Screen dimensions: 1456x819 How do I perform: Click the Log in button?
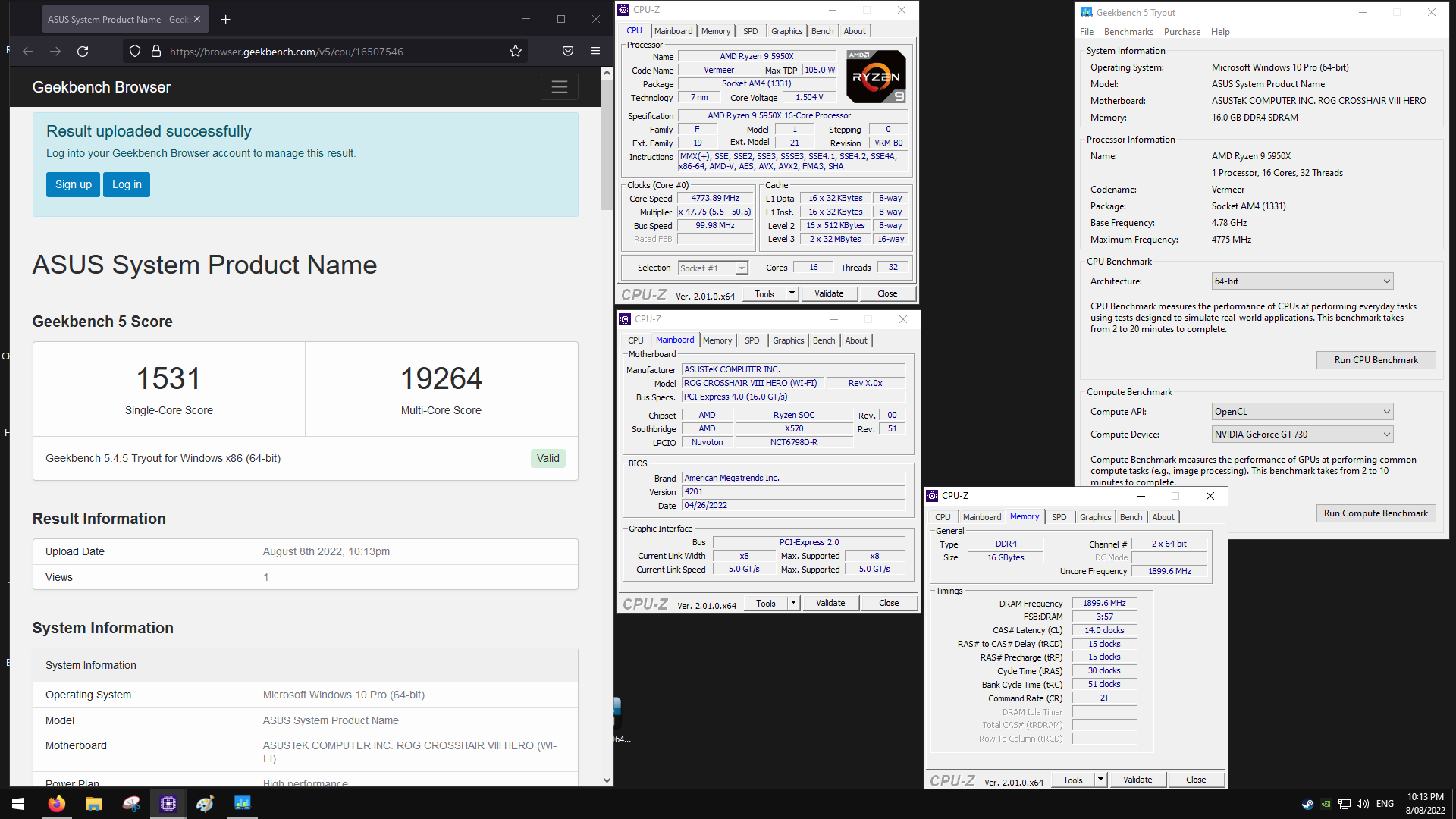pos(127,184)
